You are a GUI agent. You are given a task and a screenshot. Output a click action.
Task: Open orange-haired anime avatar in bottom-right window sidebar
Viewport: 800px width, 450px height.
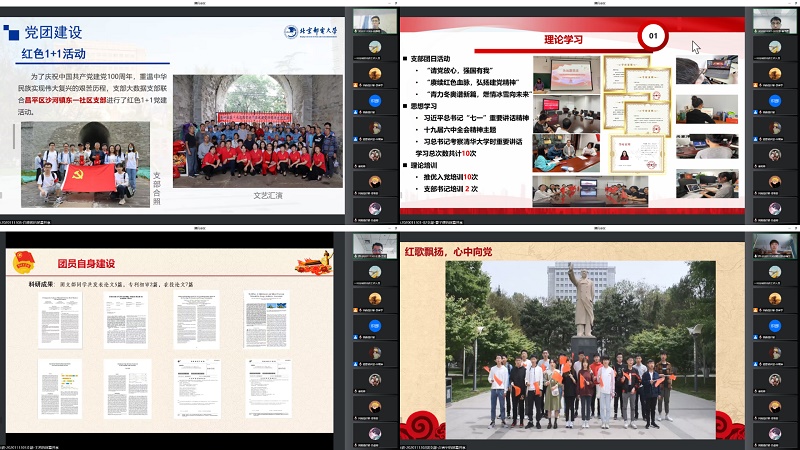point(775,407)
